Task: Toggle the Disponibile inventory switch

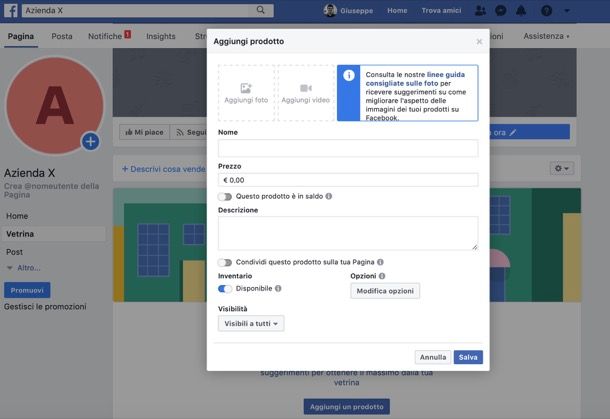Action: (225, 289)
